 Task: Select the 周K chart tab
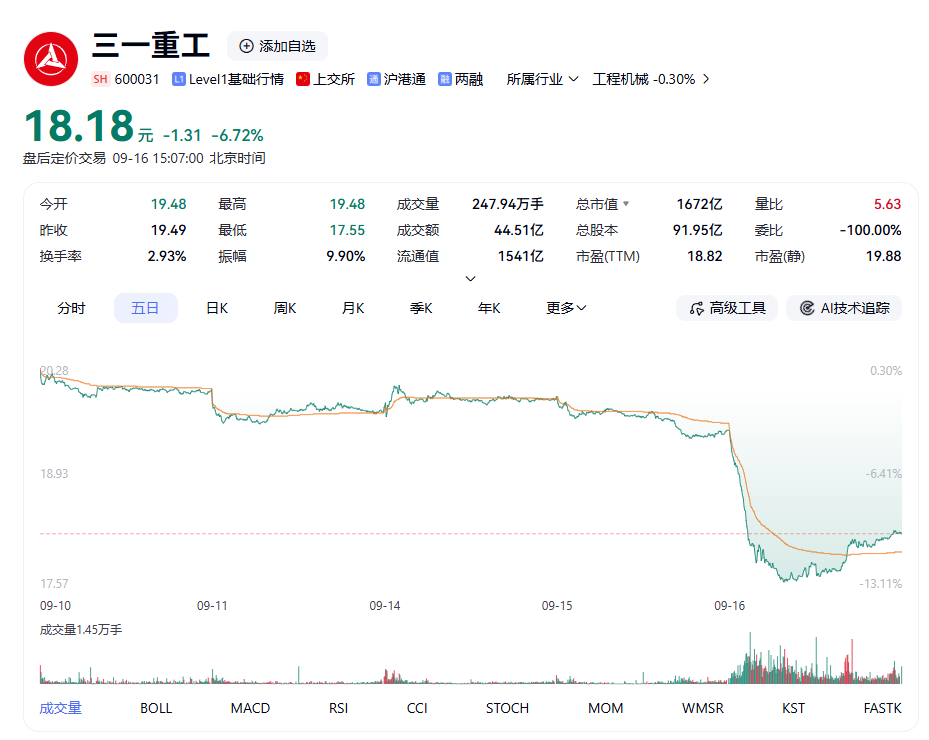285,308
